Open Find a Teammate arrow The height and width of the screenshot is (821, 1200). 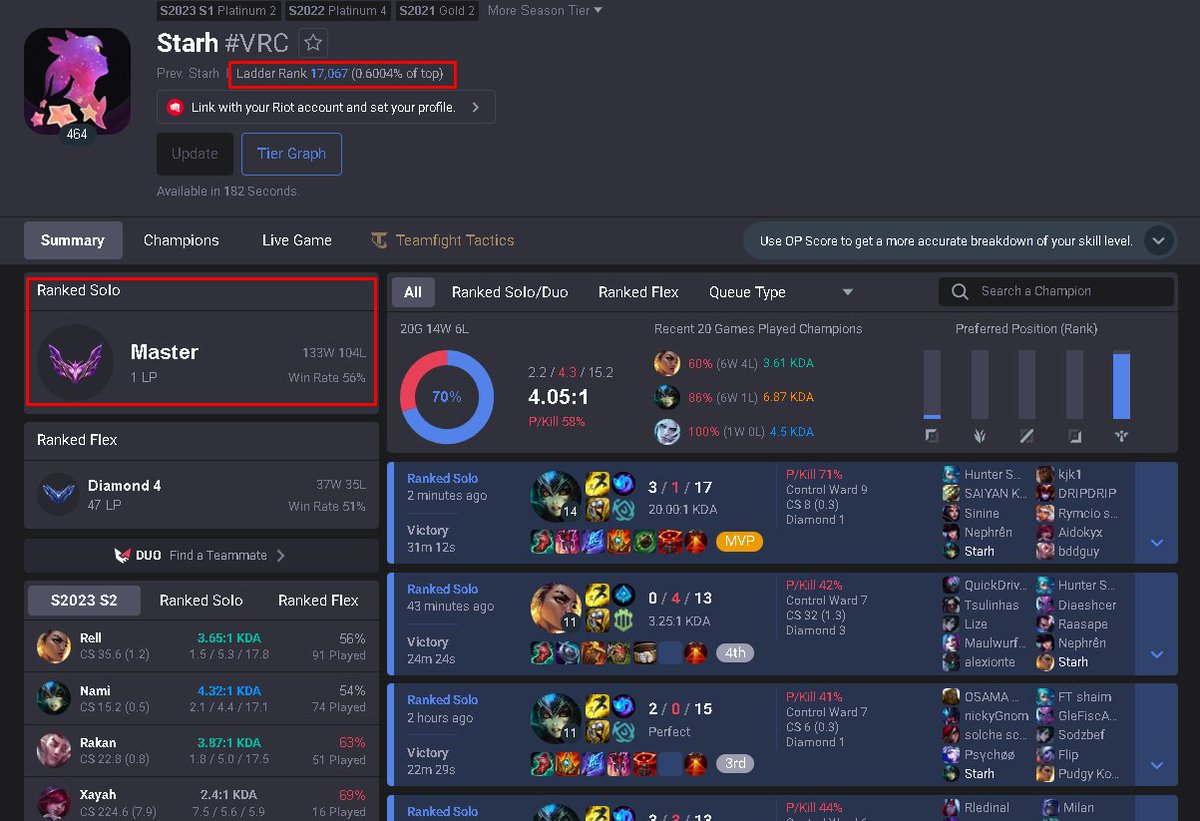281,555
